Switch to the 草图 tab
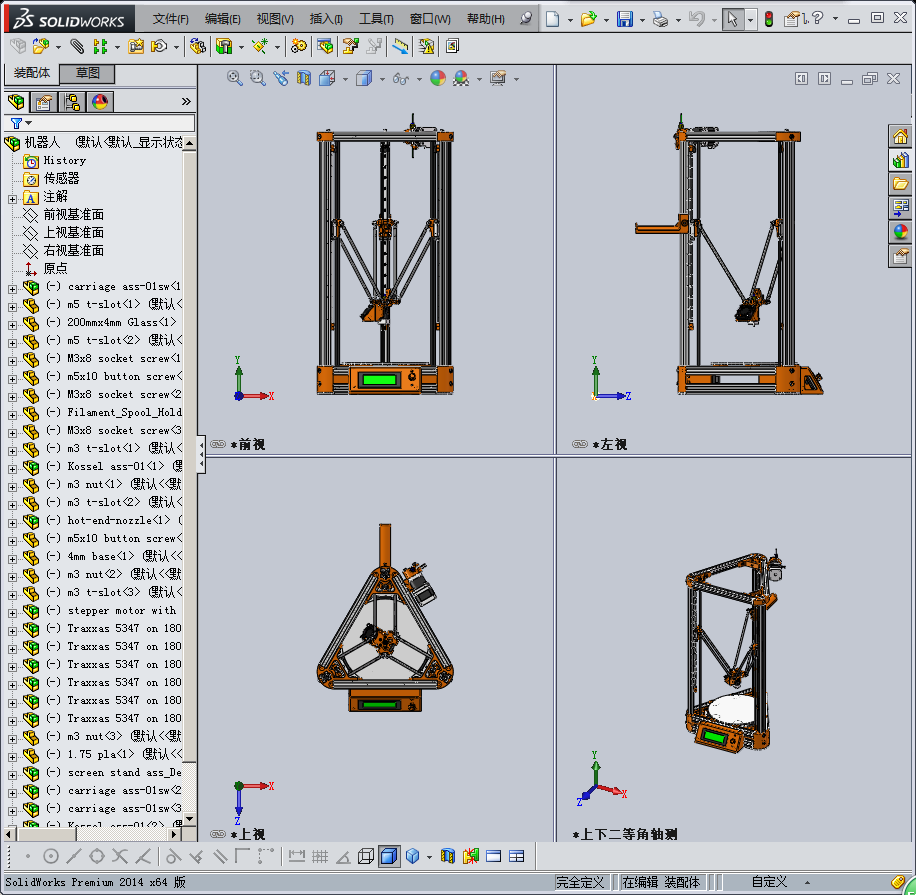The width and height of the screenshot is (916, 895). (x=88, y=74)
